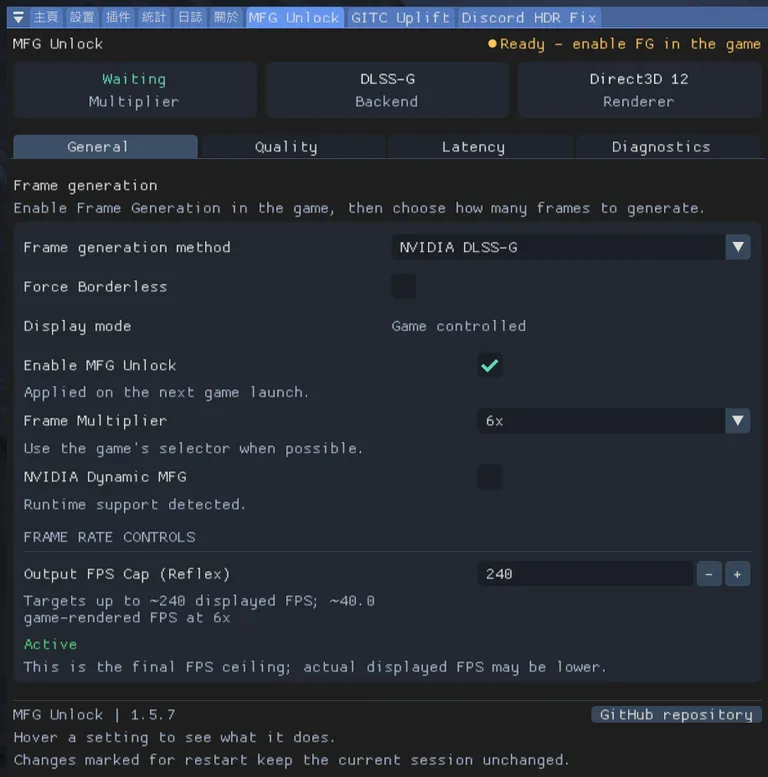Click the Waiting Multiplier status card
Image resolution: width=768 pixels, height=777 pixels.
[x=135, y=90]
